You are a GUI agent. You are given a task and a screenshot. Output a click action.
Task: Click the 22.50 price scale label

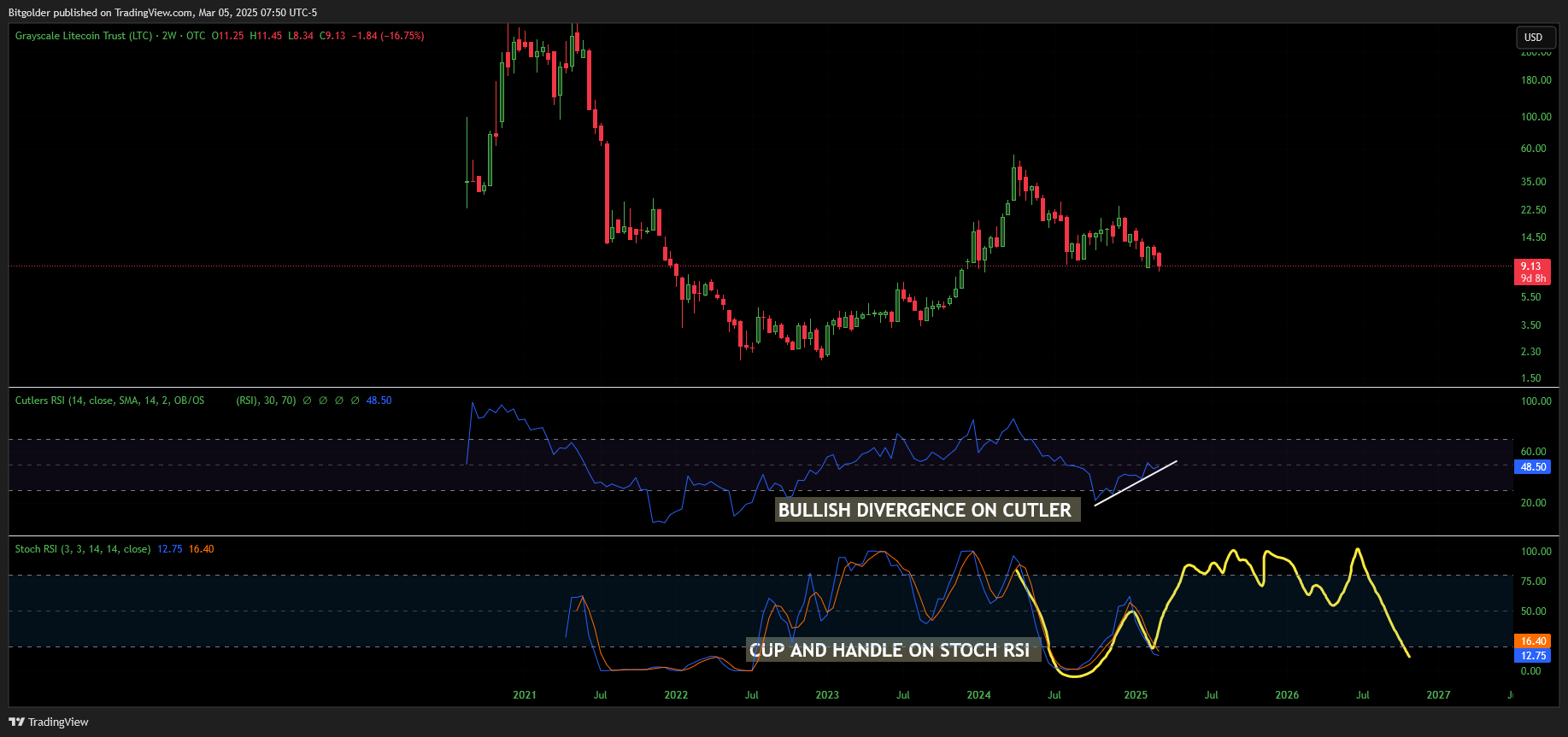[x=1533, y=210]
